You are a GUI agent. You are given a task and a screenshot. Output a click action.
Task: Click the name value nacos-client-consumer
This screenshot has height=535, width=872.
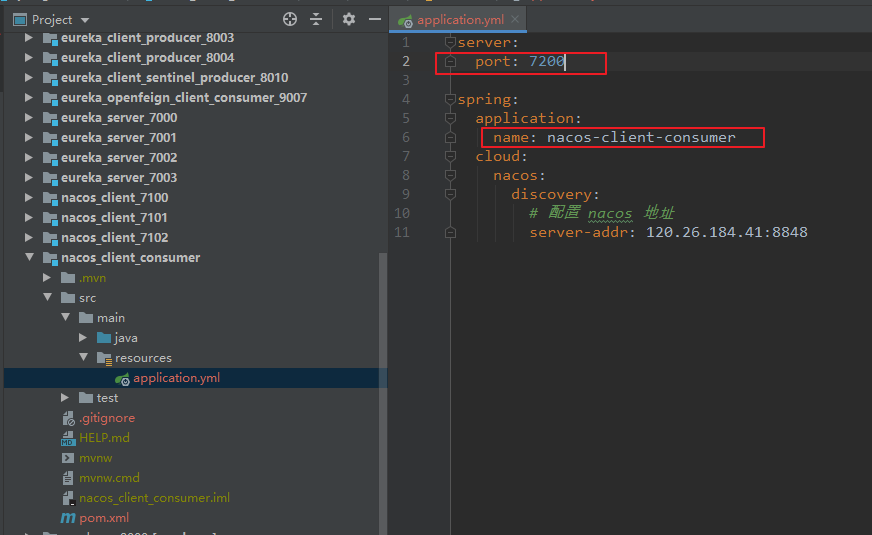tap(641, 137)
